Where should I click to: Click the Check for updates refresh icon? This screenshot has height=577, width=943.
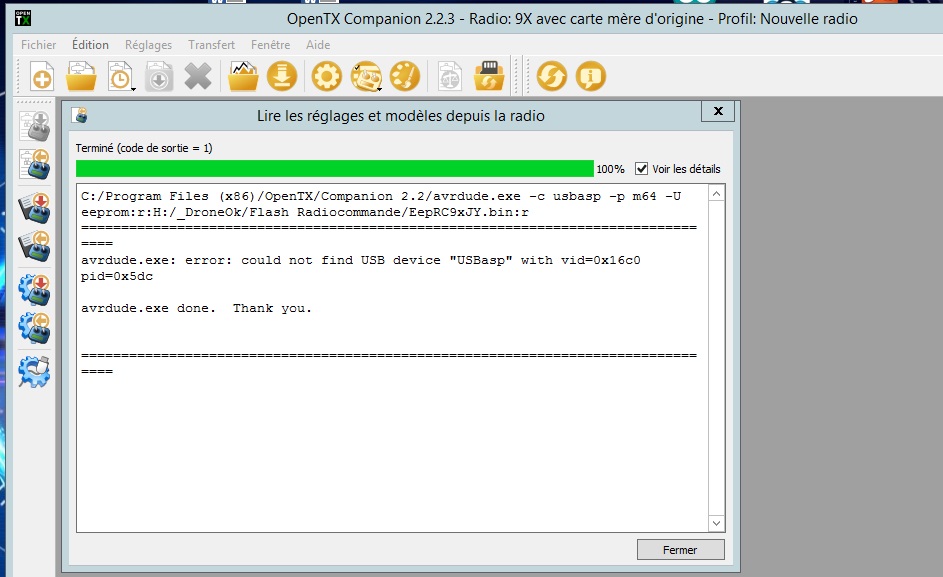pyautogui.click(x=551, y=76)
